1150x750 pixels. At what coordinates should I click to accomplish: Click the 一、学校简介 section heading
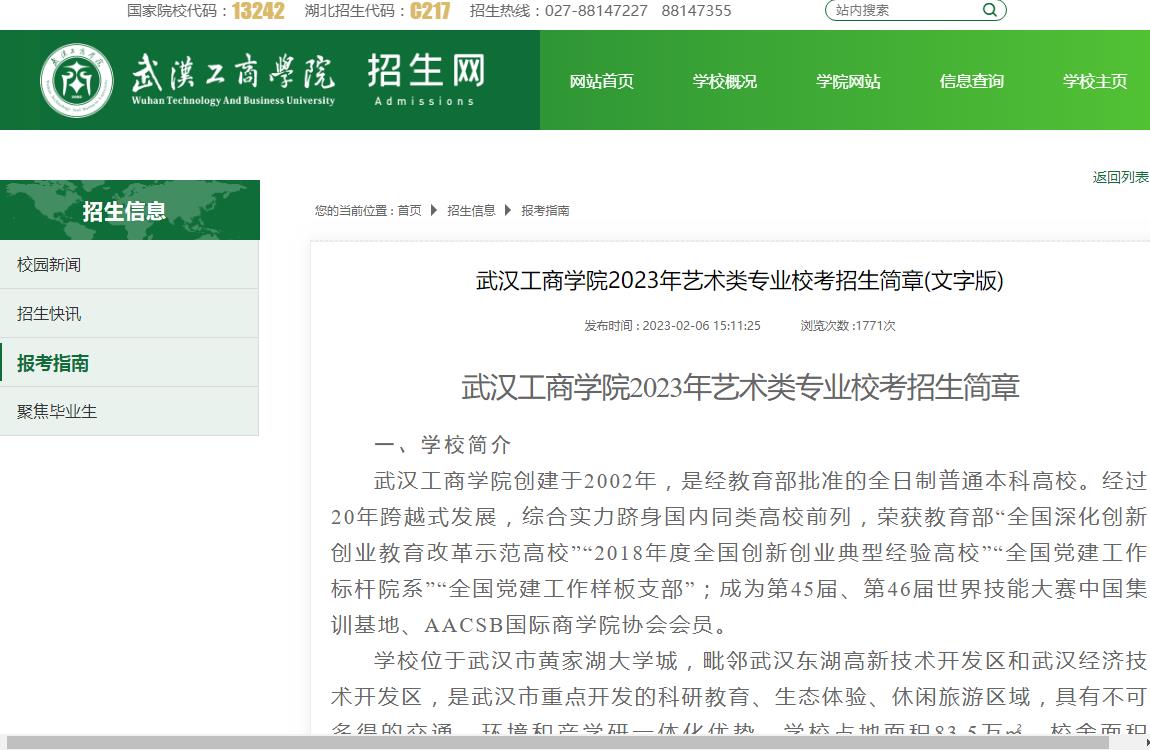(442, 444)
